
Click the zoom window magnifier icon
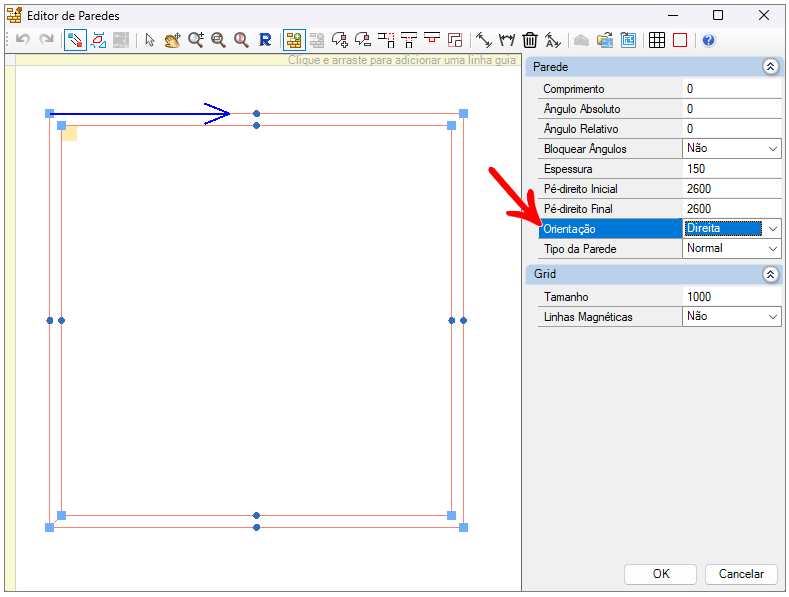click(x=218, y=40)
